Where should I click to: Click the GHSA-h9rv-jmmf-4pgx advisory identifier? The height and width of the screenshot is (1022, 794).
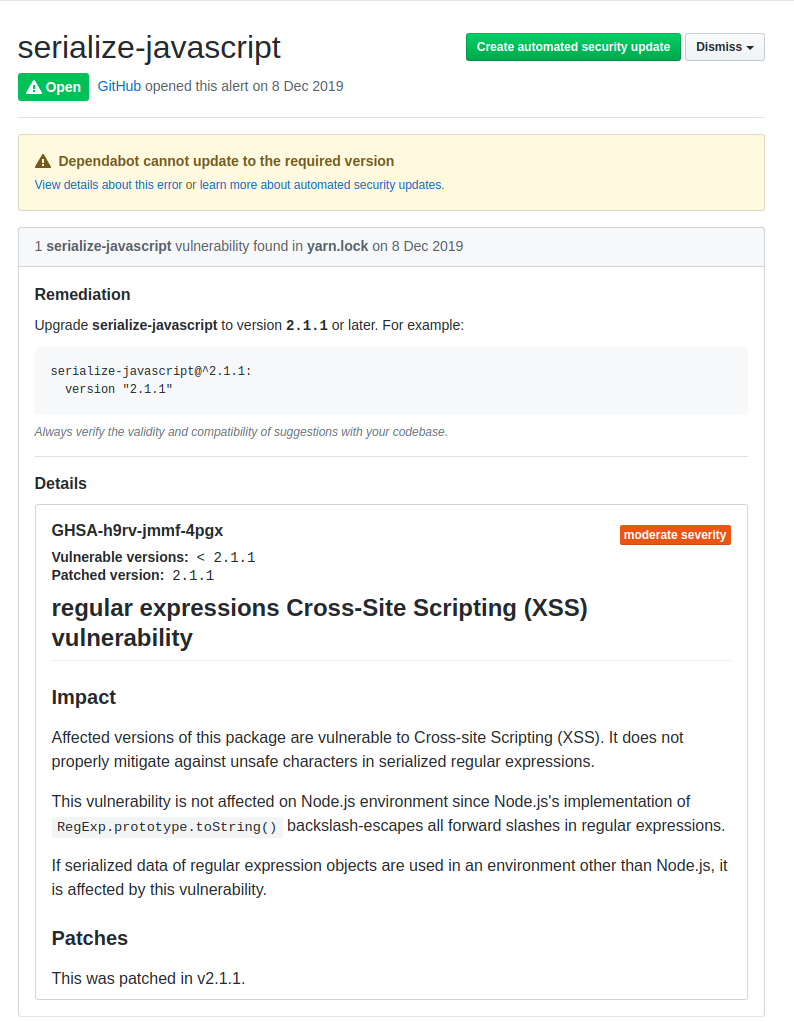coord(135,531)
